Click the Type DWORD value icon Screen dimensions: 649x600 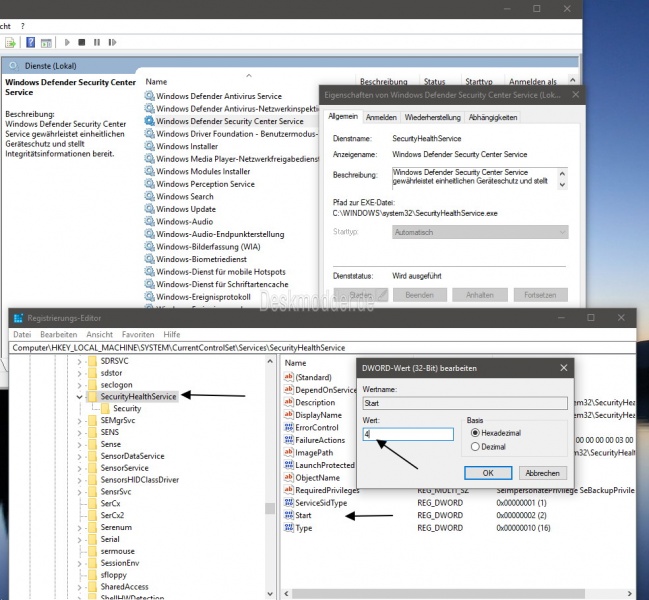289,528
